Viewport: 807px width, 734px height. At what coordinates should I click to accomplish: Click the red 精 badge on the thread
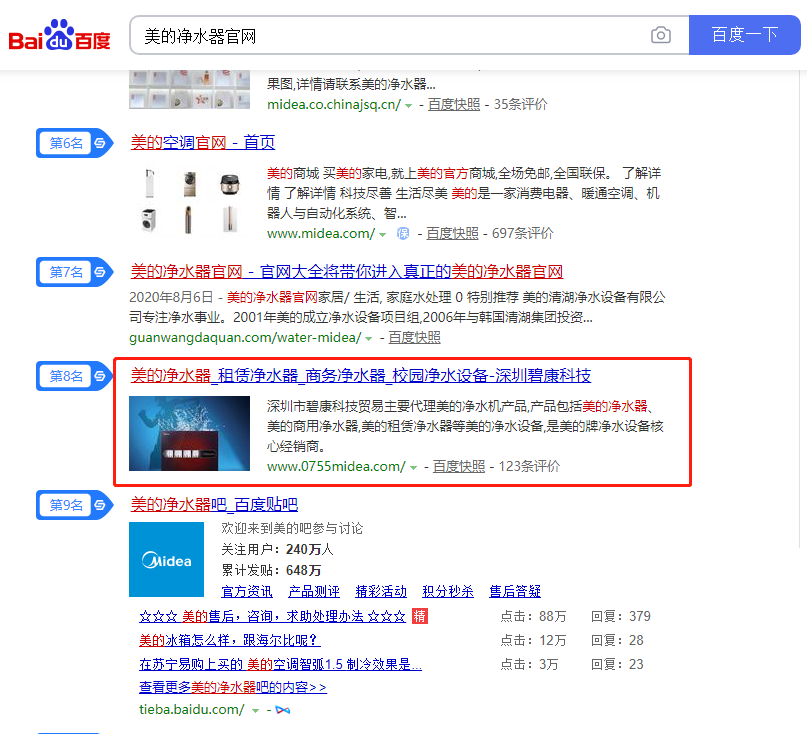[419, 616]
